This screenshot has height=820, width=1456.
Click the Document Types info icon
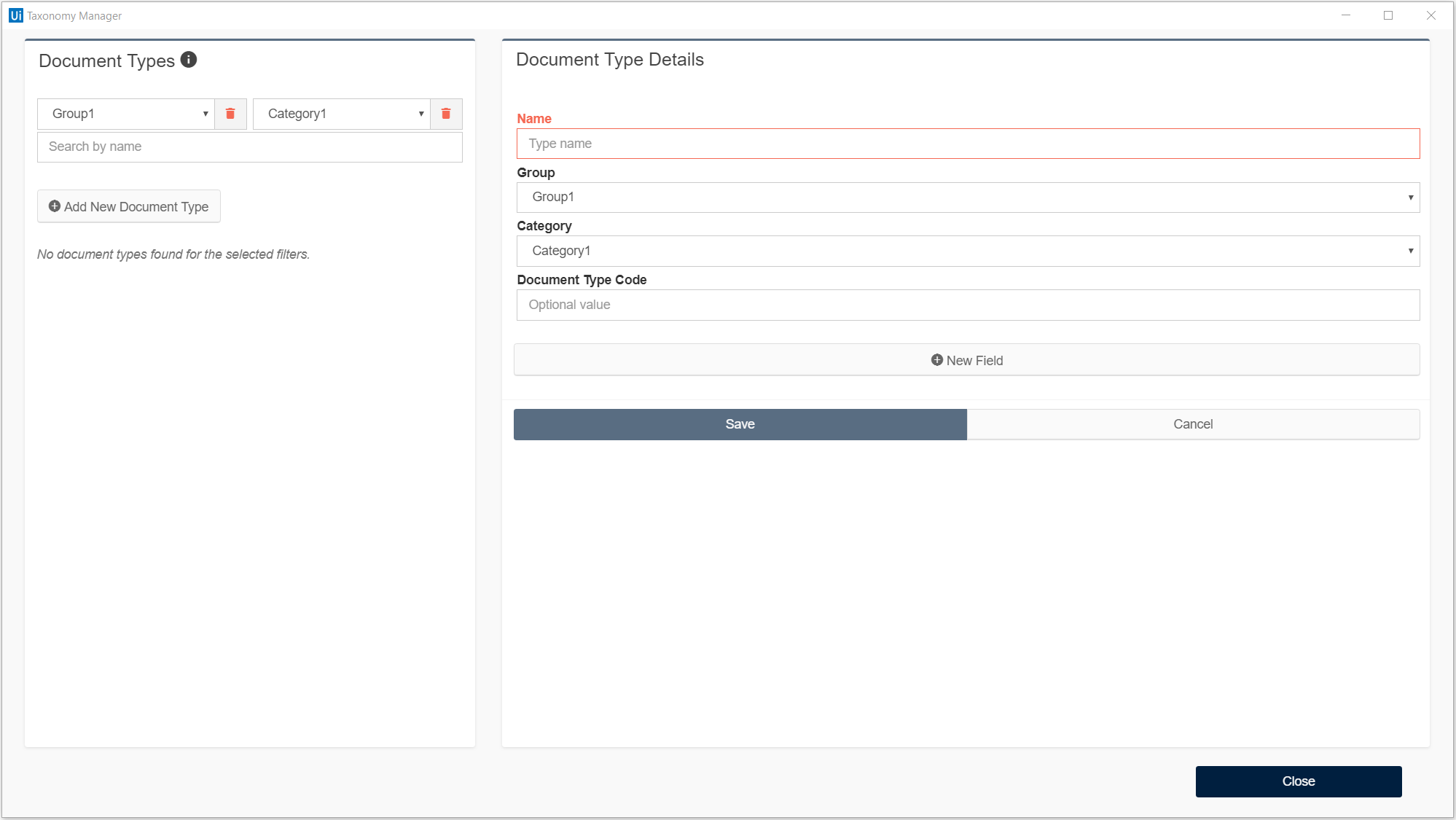(x=189, y=60)
